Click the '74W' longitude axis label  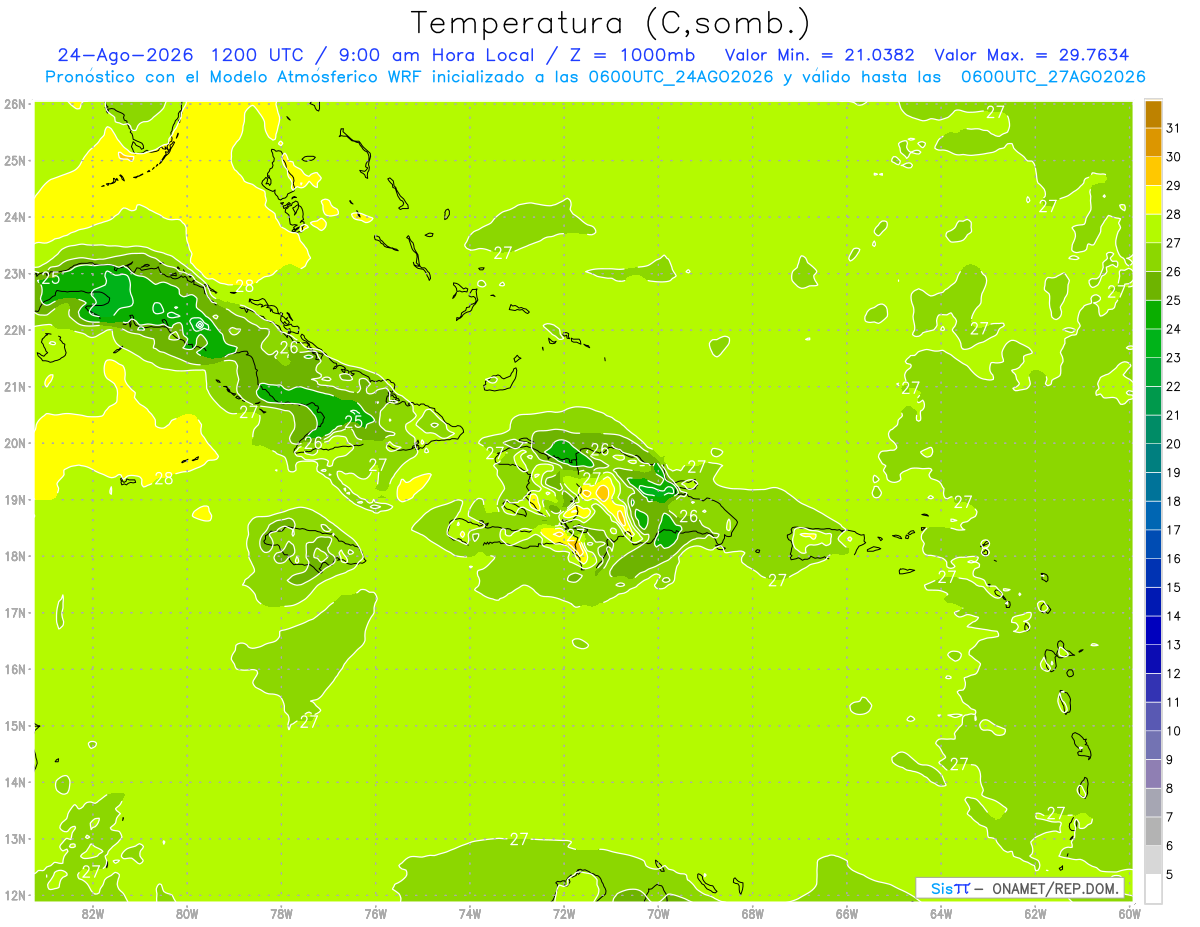(470, 913)
